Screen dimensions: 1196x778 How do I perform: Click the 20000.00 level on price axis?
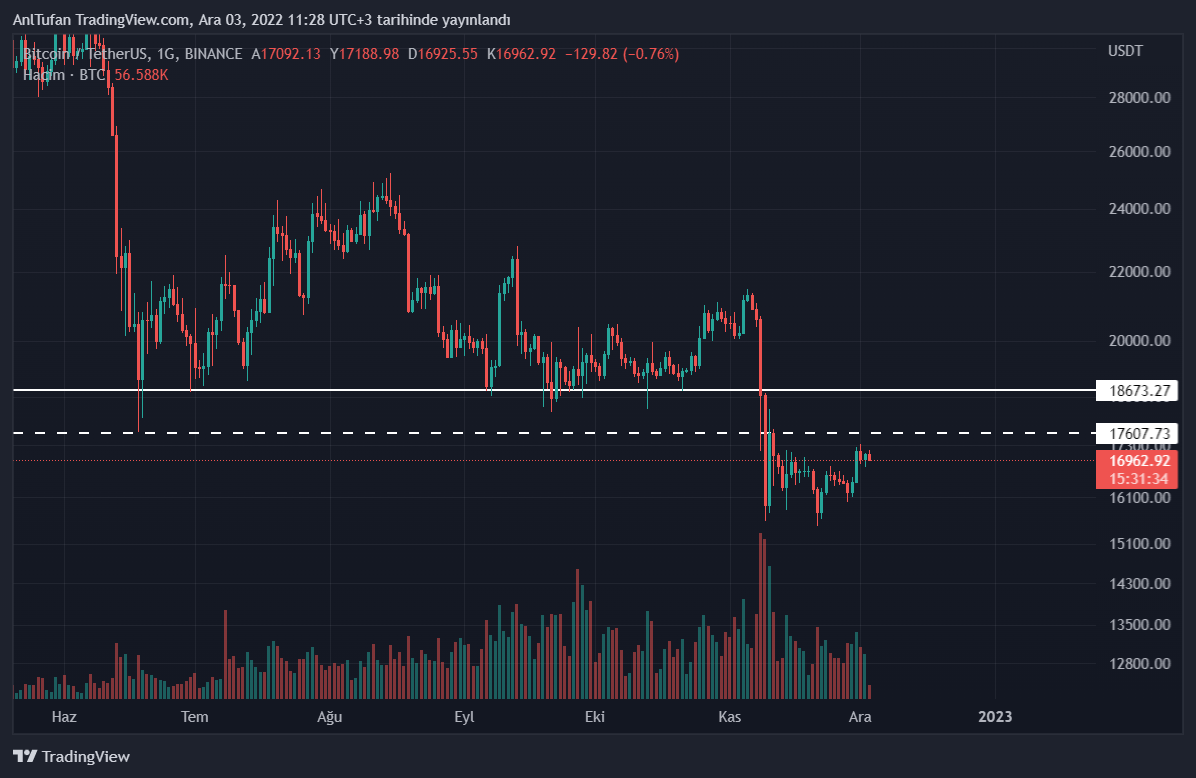tap(1138, 341)
